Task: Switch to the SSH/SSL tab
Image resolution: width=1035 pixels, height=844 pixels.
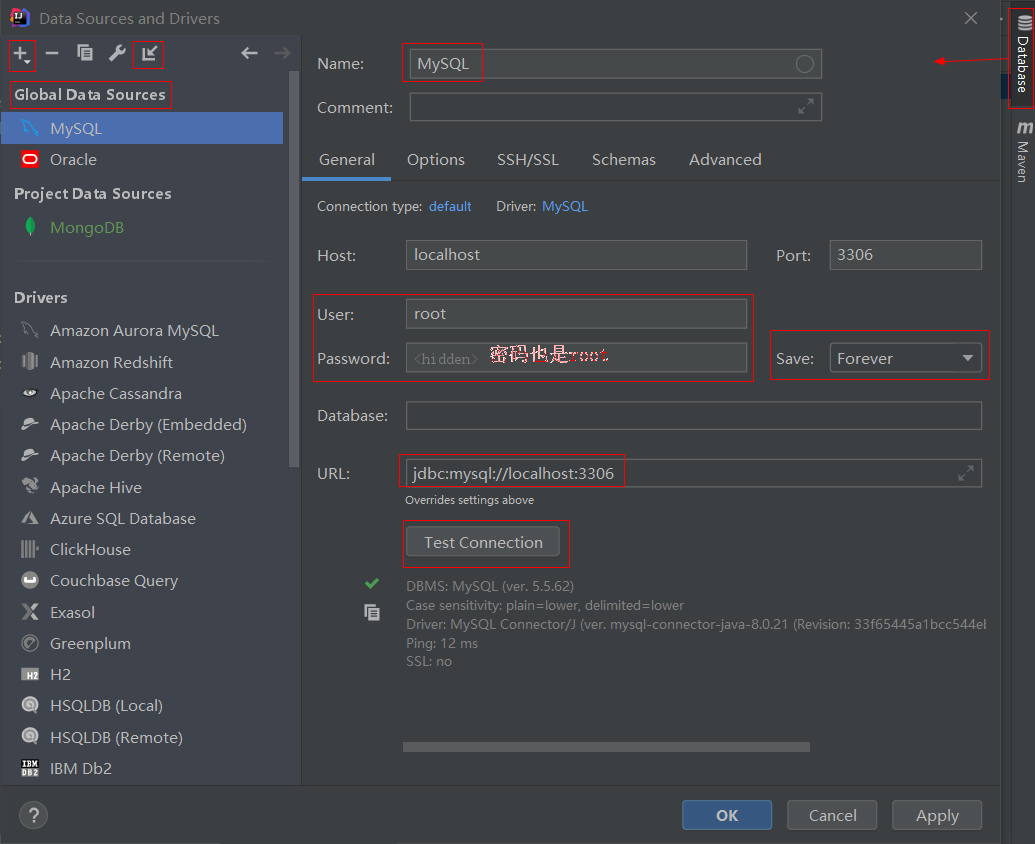Action: (528, 160)
